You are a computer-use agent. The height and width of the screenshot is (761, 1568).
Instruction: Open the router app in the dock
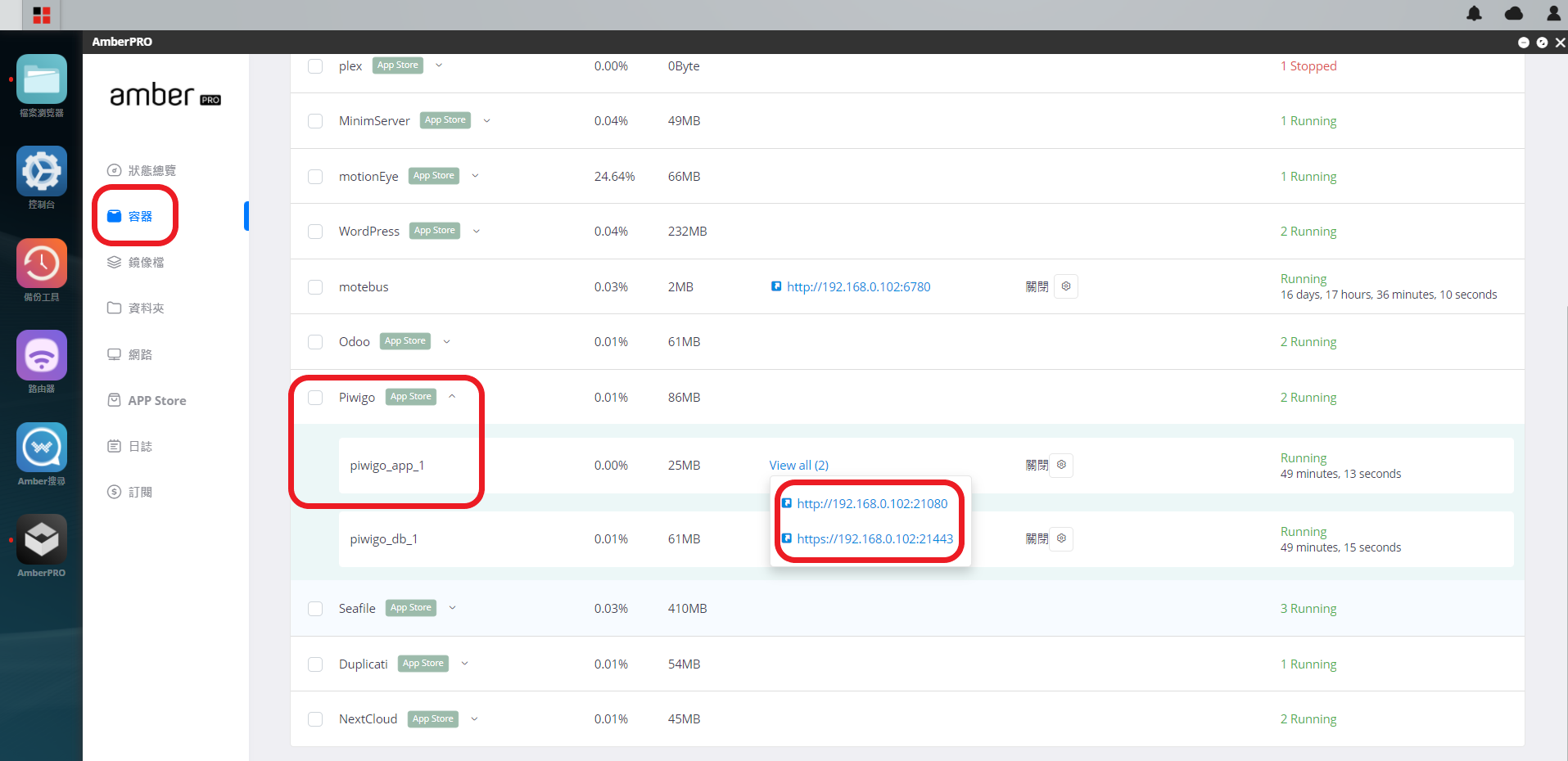tap(42, 355)
